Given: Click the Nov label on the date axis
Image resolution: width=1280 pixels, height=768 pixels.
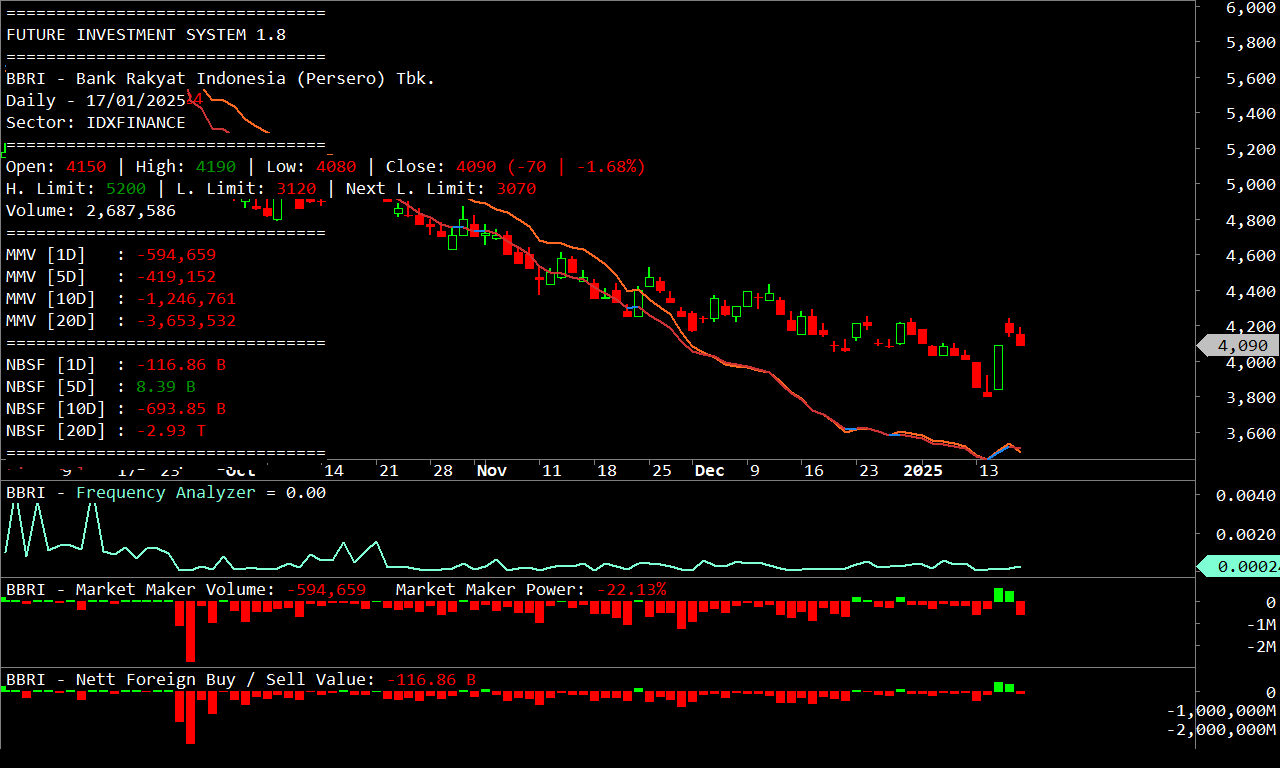Looking at the screenshot, I should coord(491,470).
